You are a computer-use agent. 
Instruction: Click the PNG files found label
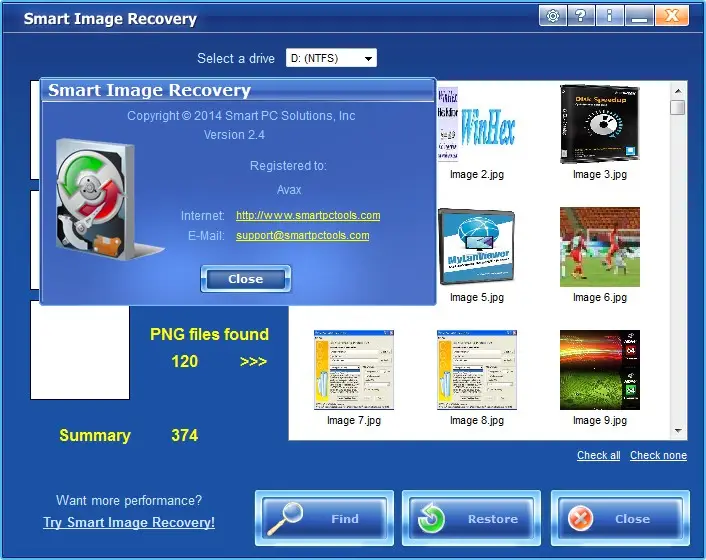point(209,334)
